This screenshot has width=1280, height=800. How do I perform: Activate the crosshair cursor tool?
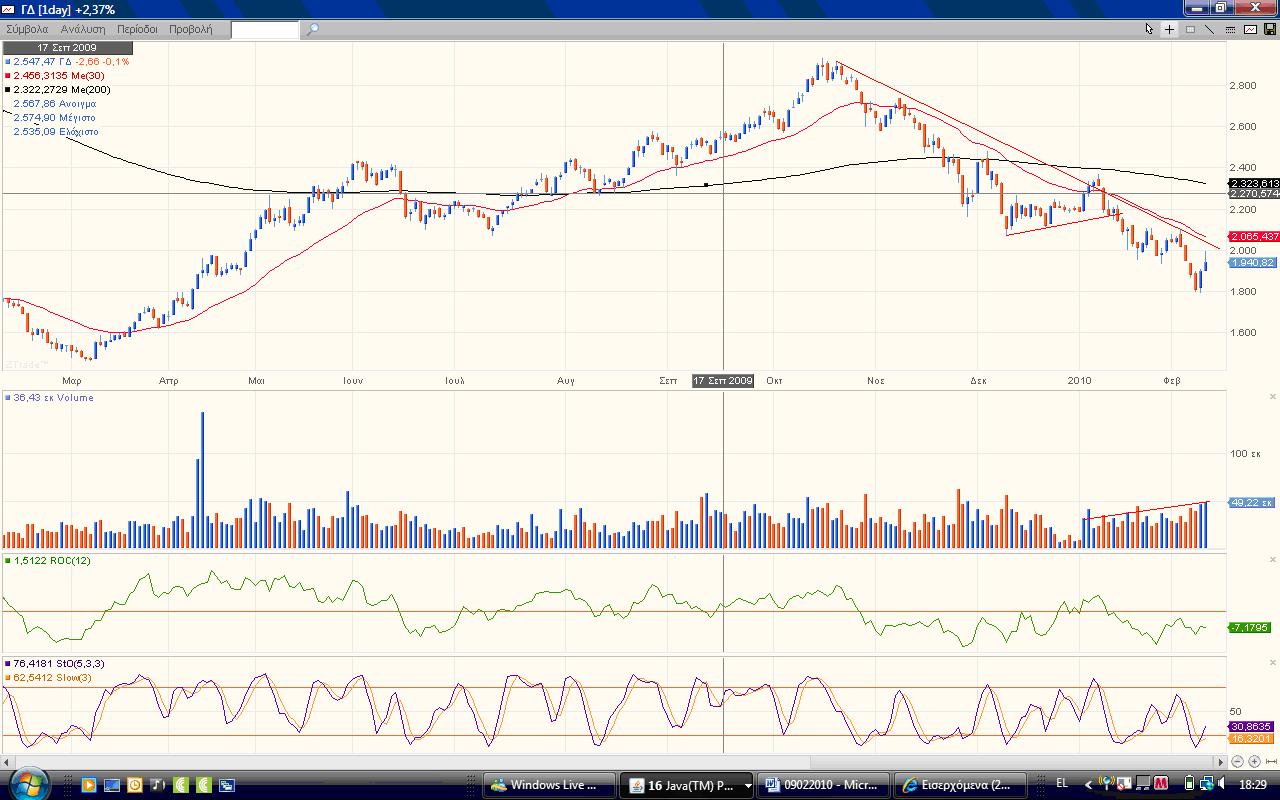[1169, 30]
